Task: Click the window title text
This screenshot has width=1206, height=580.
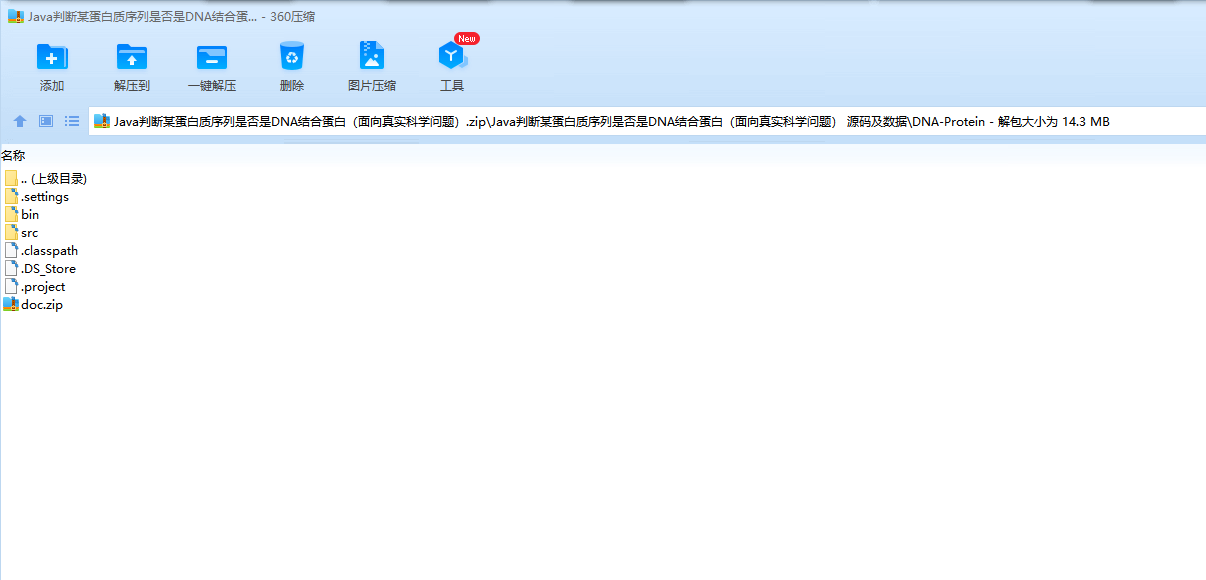Action: click(x=172, y=16)
